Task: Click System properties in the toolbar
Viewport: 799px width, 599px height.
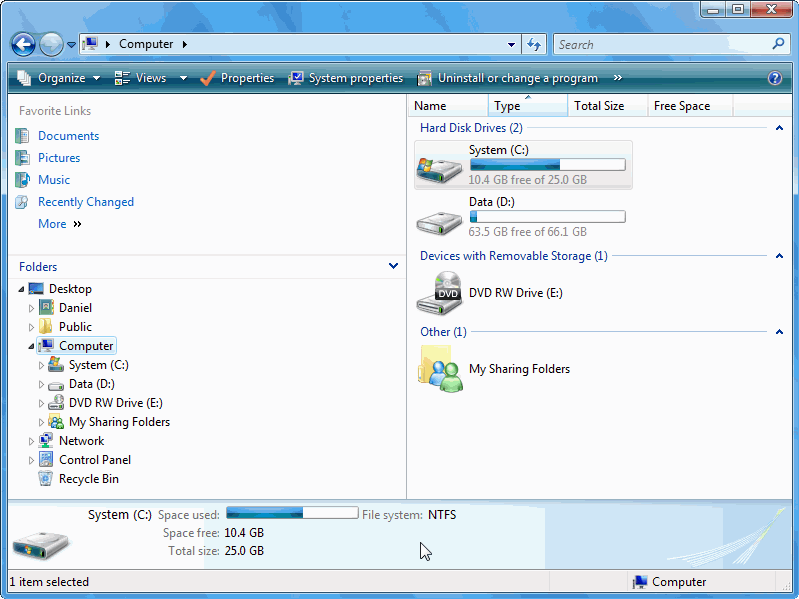Action: pyautogui.click(x=345, y=78)
